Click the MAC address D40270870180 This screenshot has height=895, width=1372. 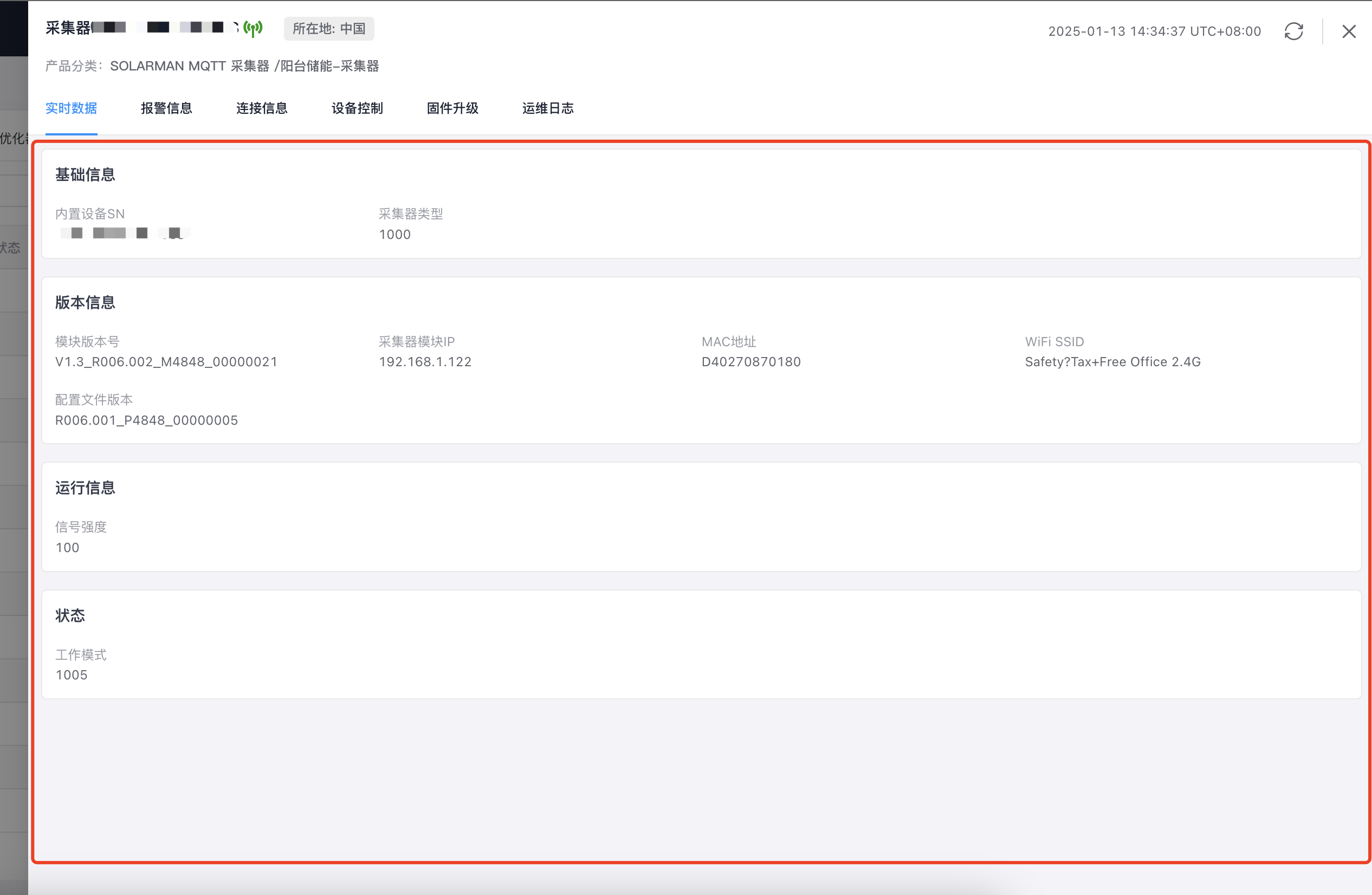pos(750,362)
